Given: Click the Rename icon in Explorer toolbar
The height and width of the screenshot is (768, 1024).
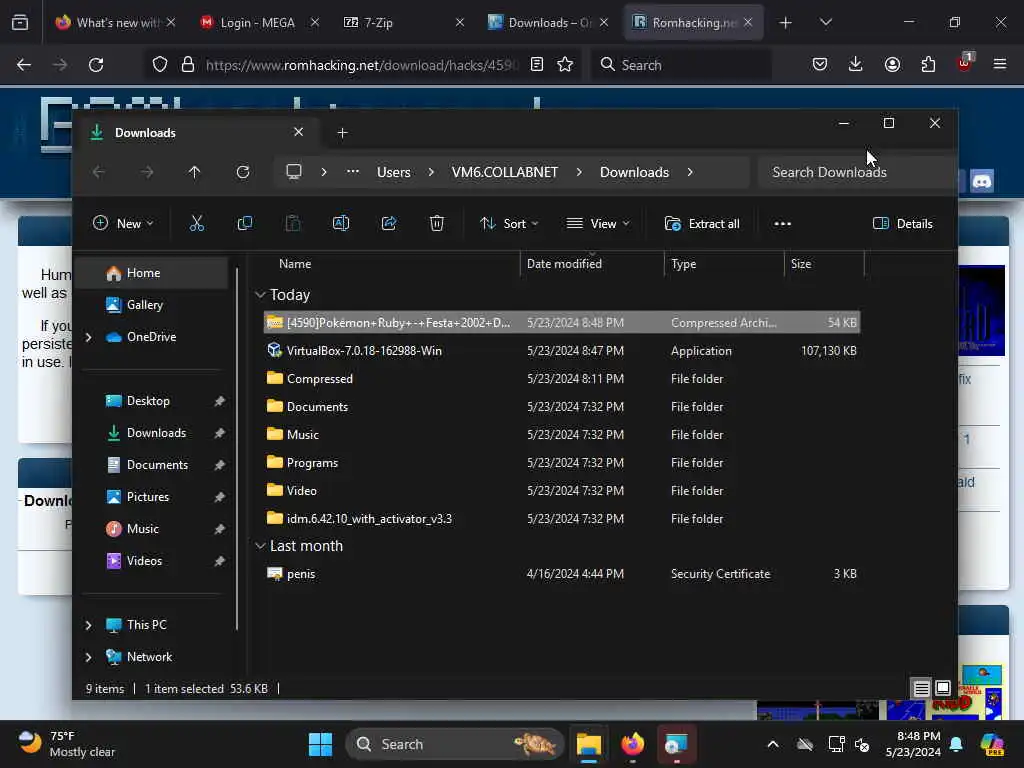Looking at the screenshot, I should point(341,223).
